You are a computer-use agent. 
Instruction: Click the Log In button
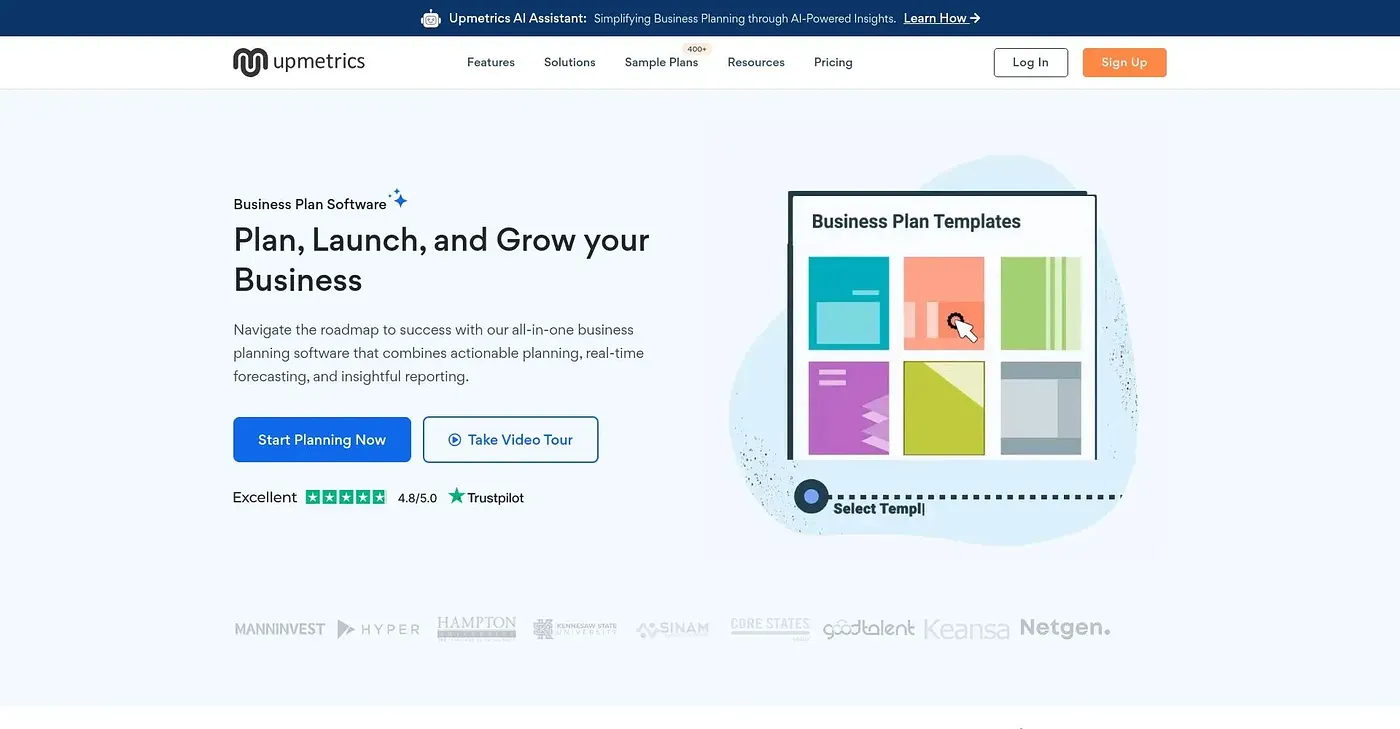1031,62
